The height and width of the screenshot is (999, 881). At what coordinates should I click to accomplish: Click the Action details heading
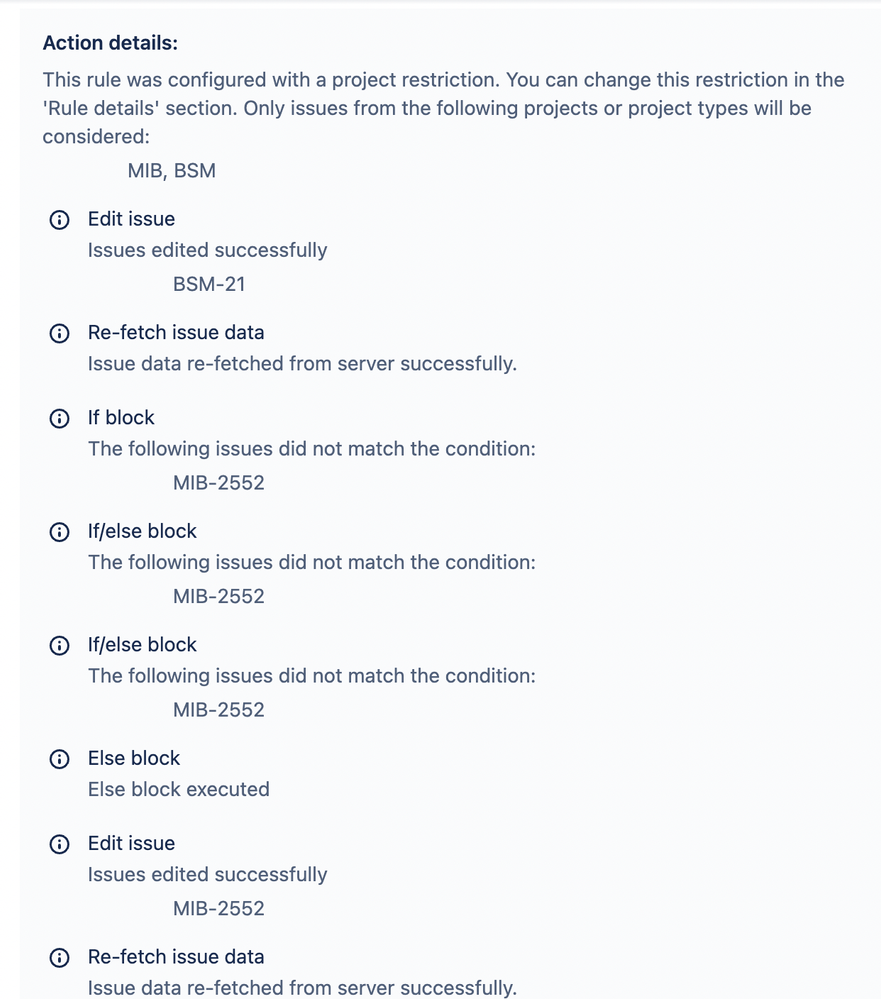110,43
